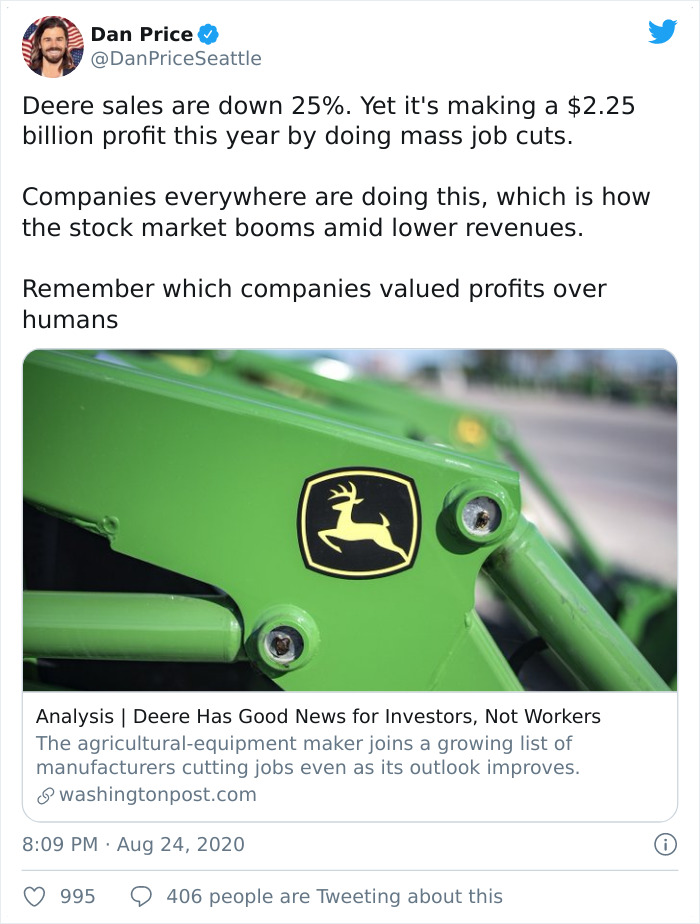This screenshot has width=700, height=924.
Task: Open the article headline about Deere investors
Action: (318, 715)
